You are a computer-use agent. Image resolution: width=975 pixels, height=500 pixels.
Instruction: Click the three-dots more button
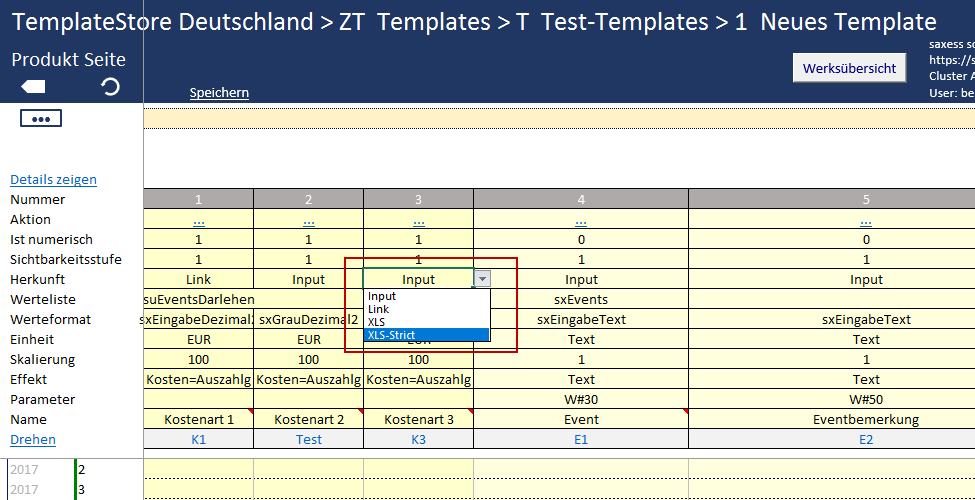(x=41, y=119)
